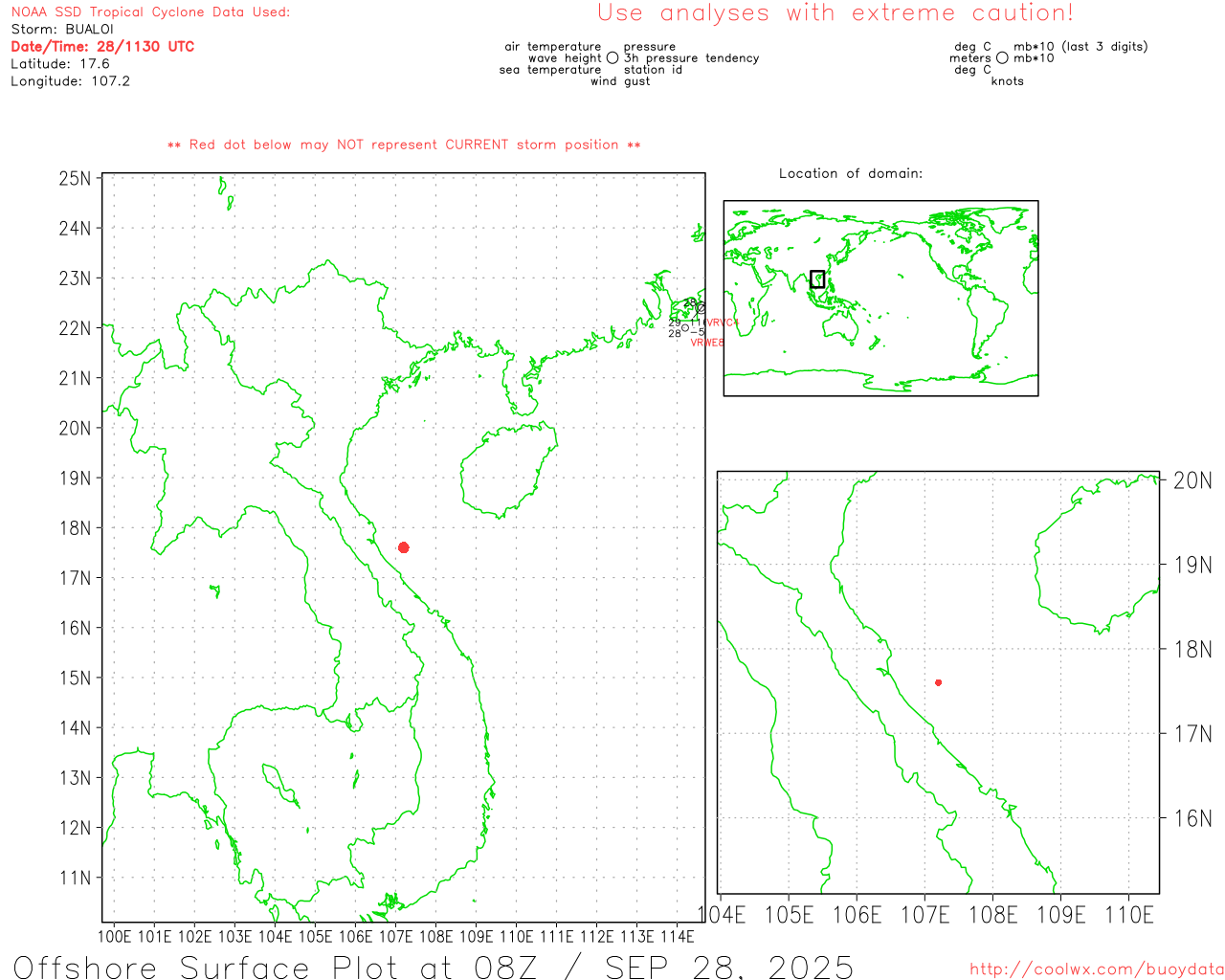The image size is (1225, 980).
Task: Click the red storm dot on main map
Action: 403,547
